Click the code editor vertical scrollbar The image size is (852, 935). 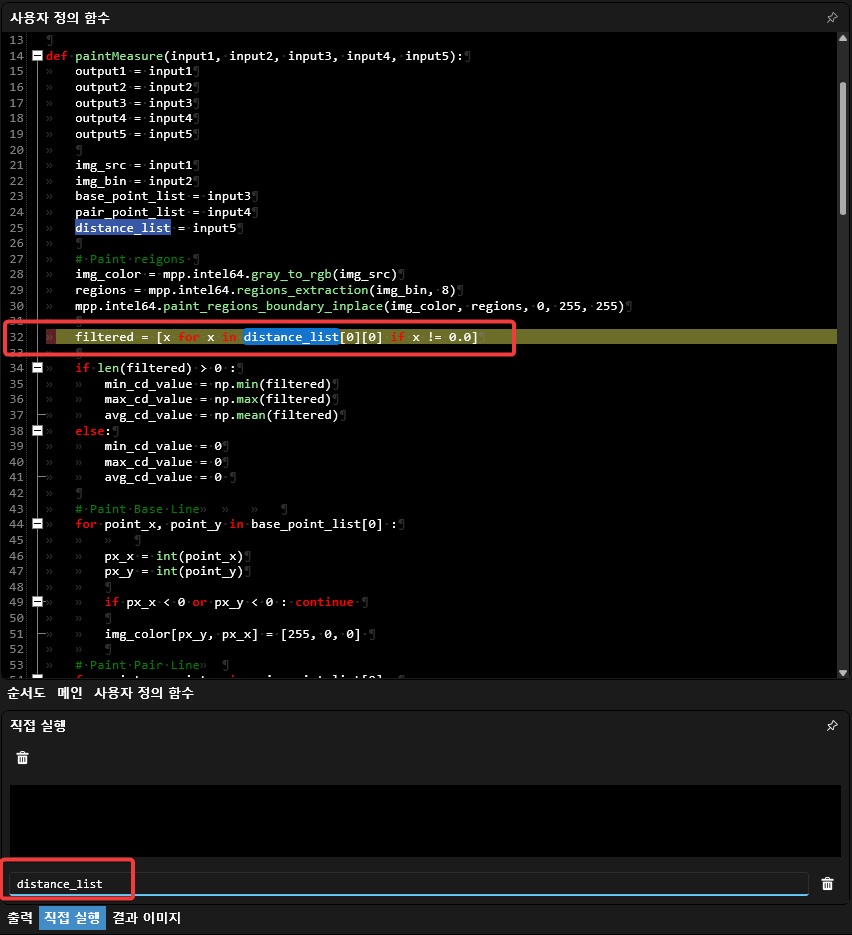(x=843, y=150)
